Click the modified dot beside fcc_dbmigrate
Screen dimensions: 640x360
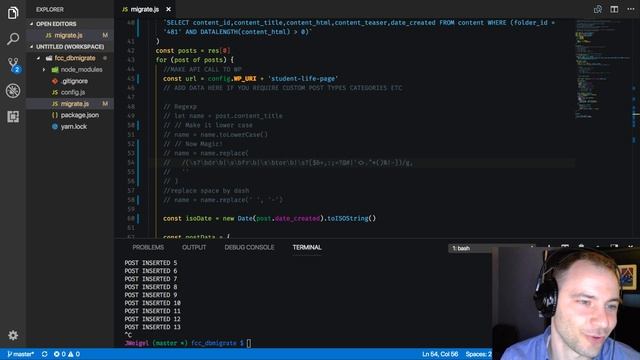coord(105,58)
